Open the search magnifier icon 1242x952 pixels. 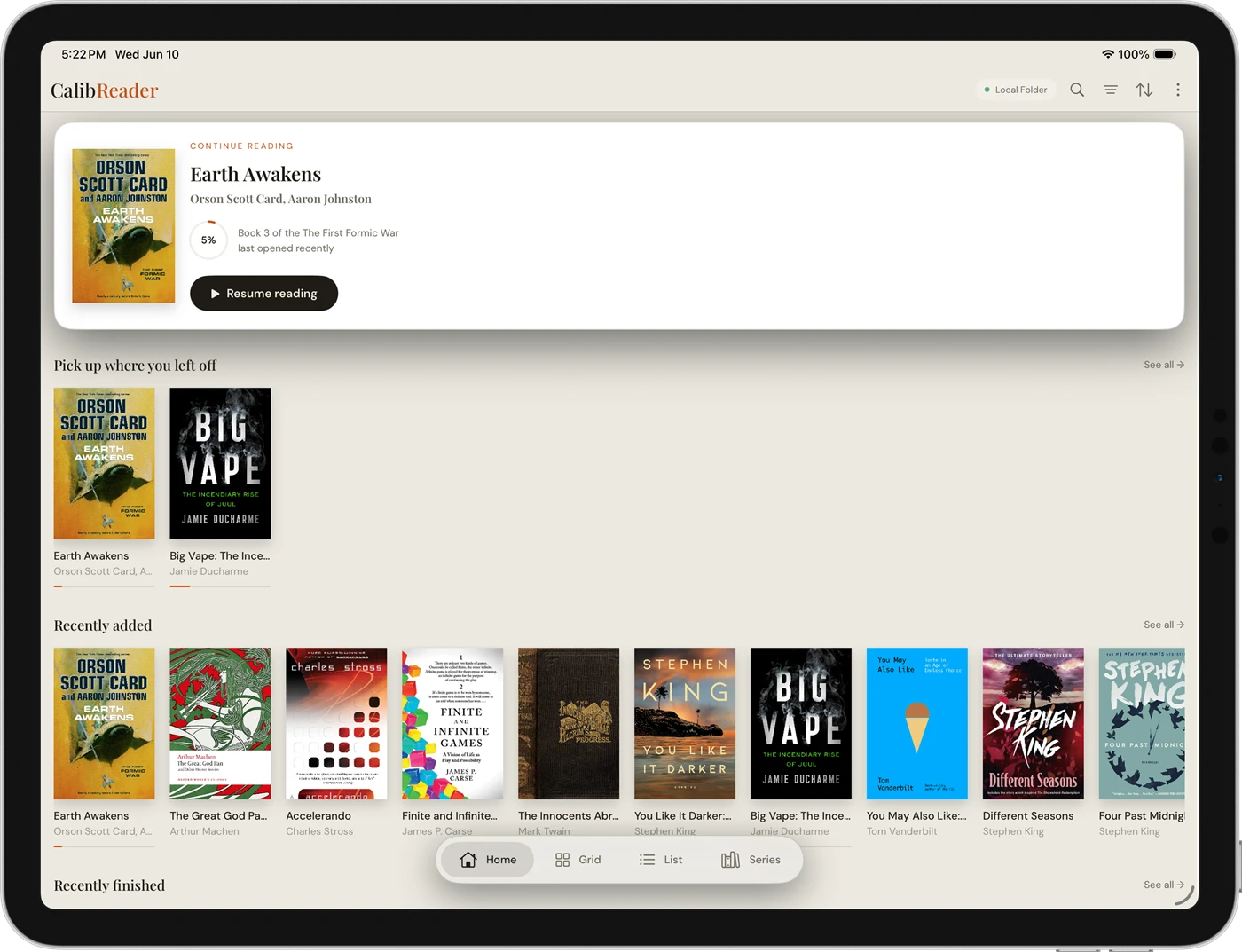click(1077, 90)
